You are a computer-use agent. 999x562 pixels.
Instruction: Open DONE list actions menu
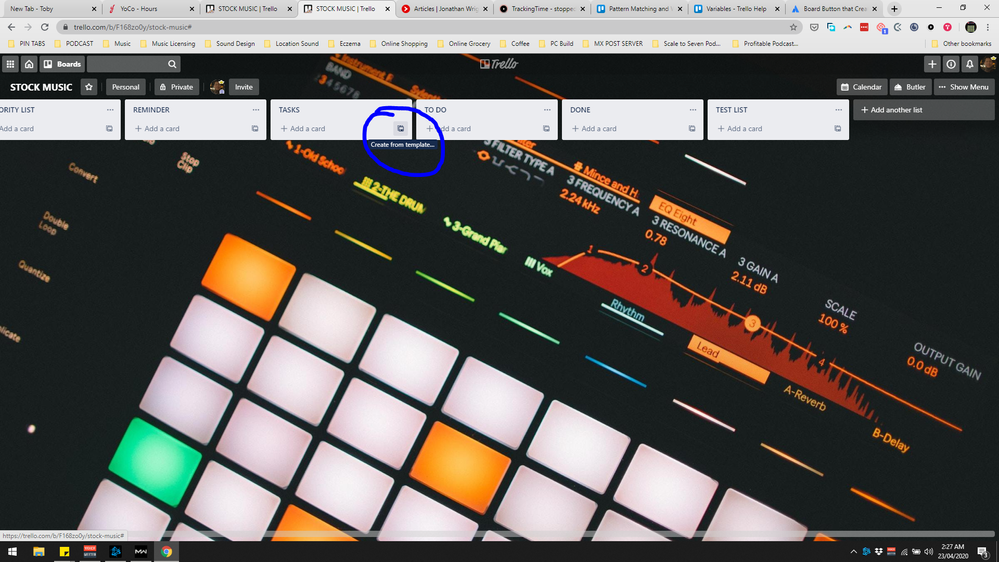tap(693, 110)
